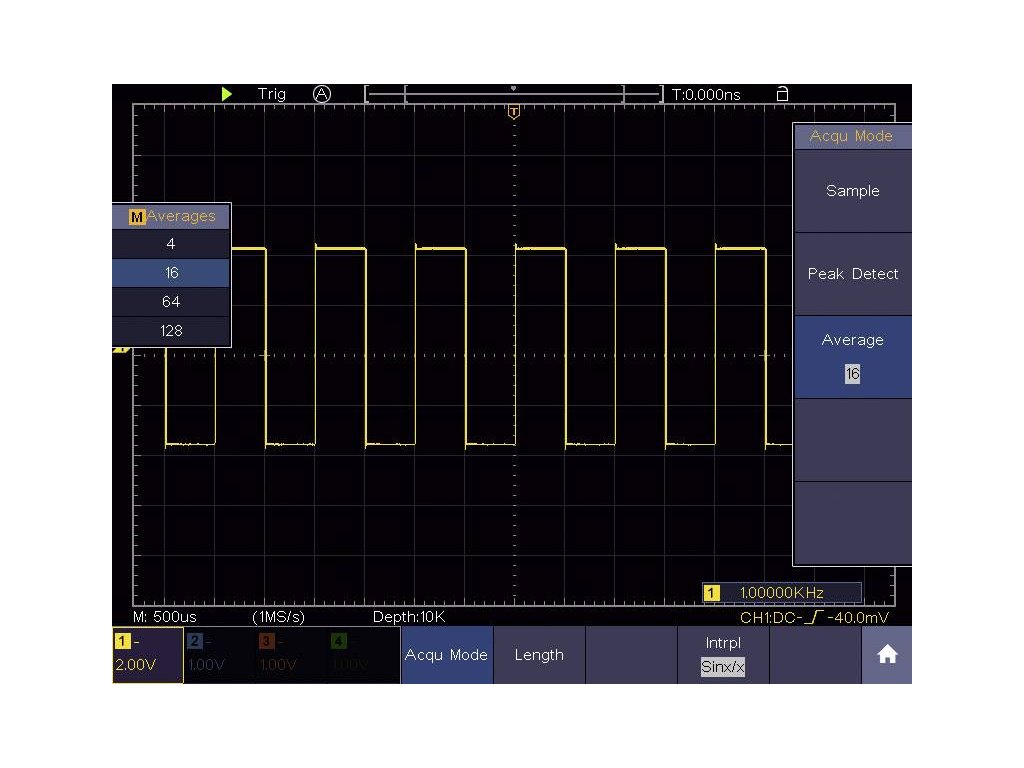The height and width of the screenshot is (768, 1024).
Task: Click the channel 1 ground level marker
Action: tap(121, 350)
